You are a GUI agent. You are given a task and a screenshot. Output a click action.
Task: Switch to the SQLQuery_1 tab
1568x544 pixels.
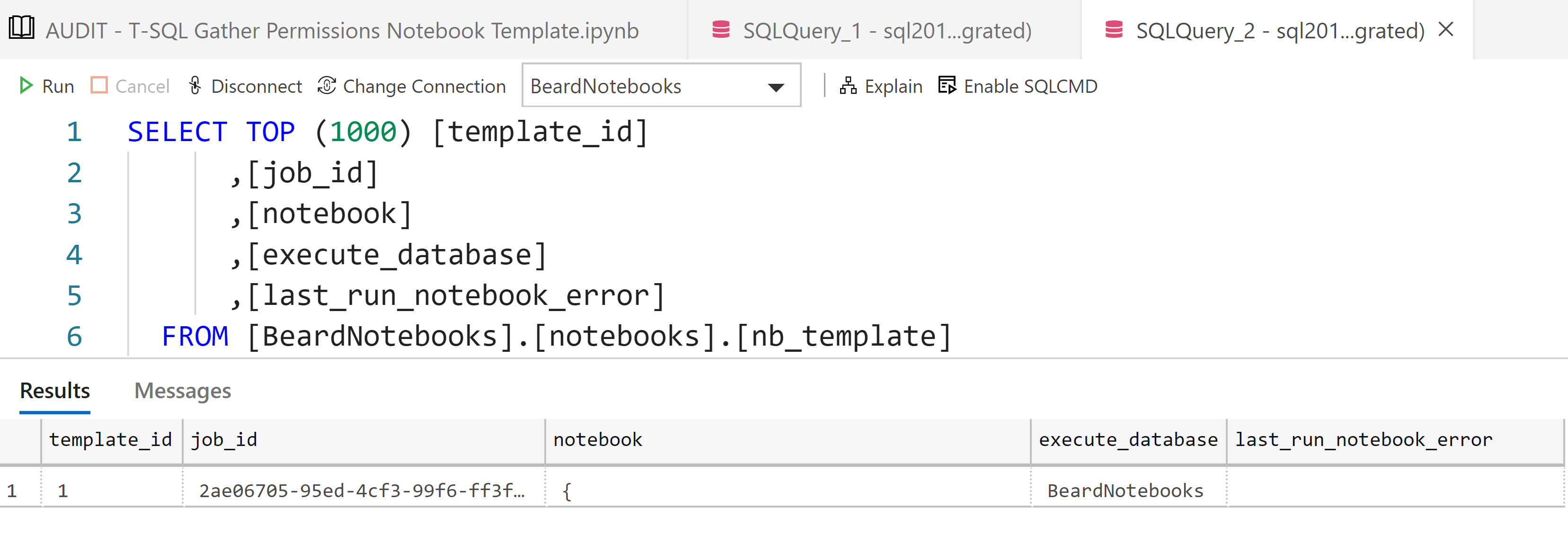(x=887, y=30)
